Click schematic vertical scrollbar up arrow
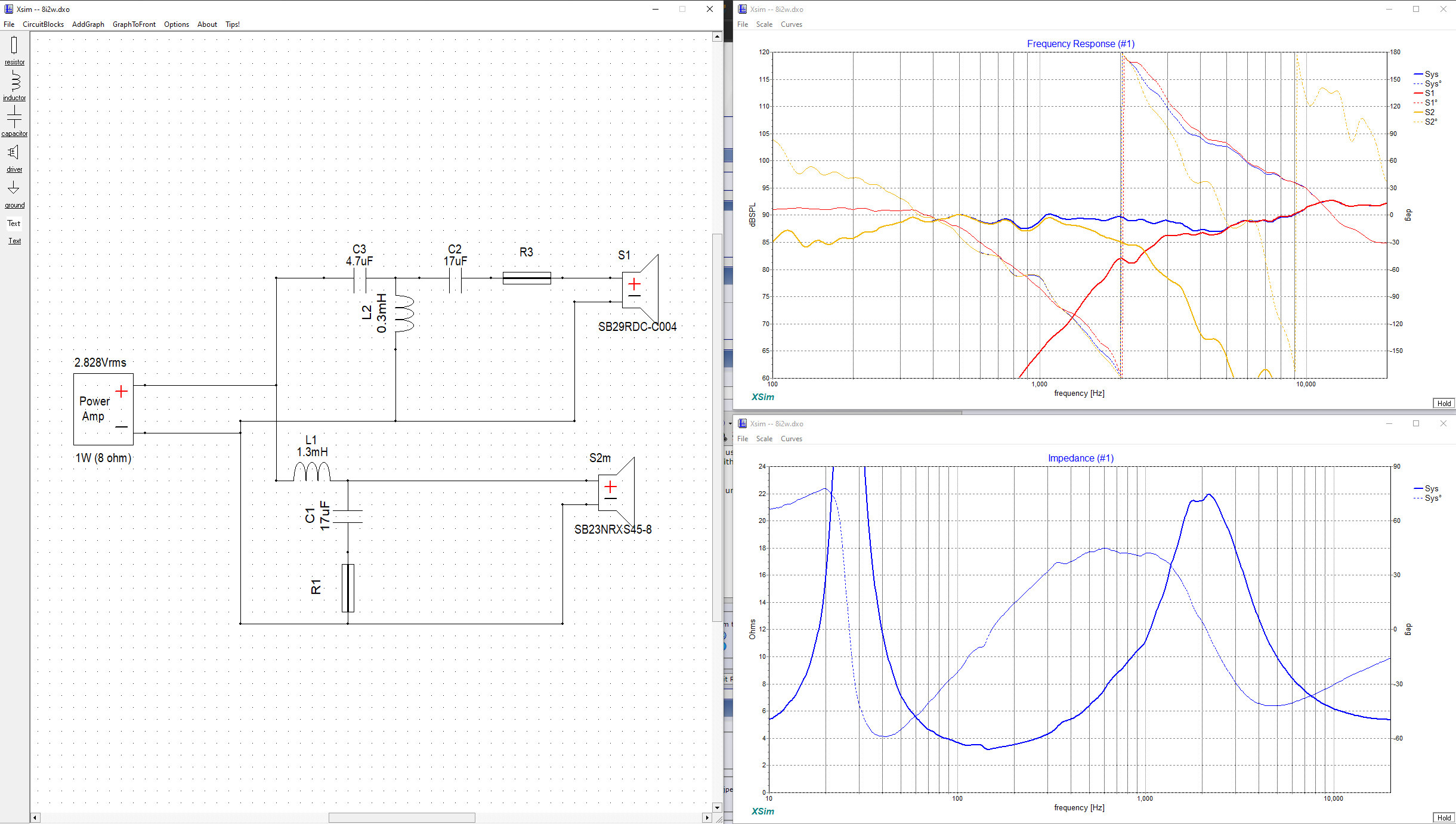 pos(717,37)
